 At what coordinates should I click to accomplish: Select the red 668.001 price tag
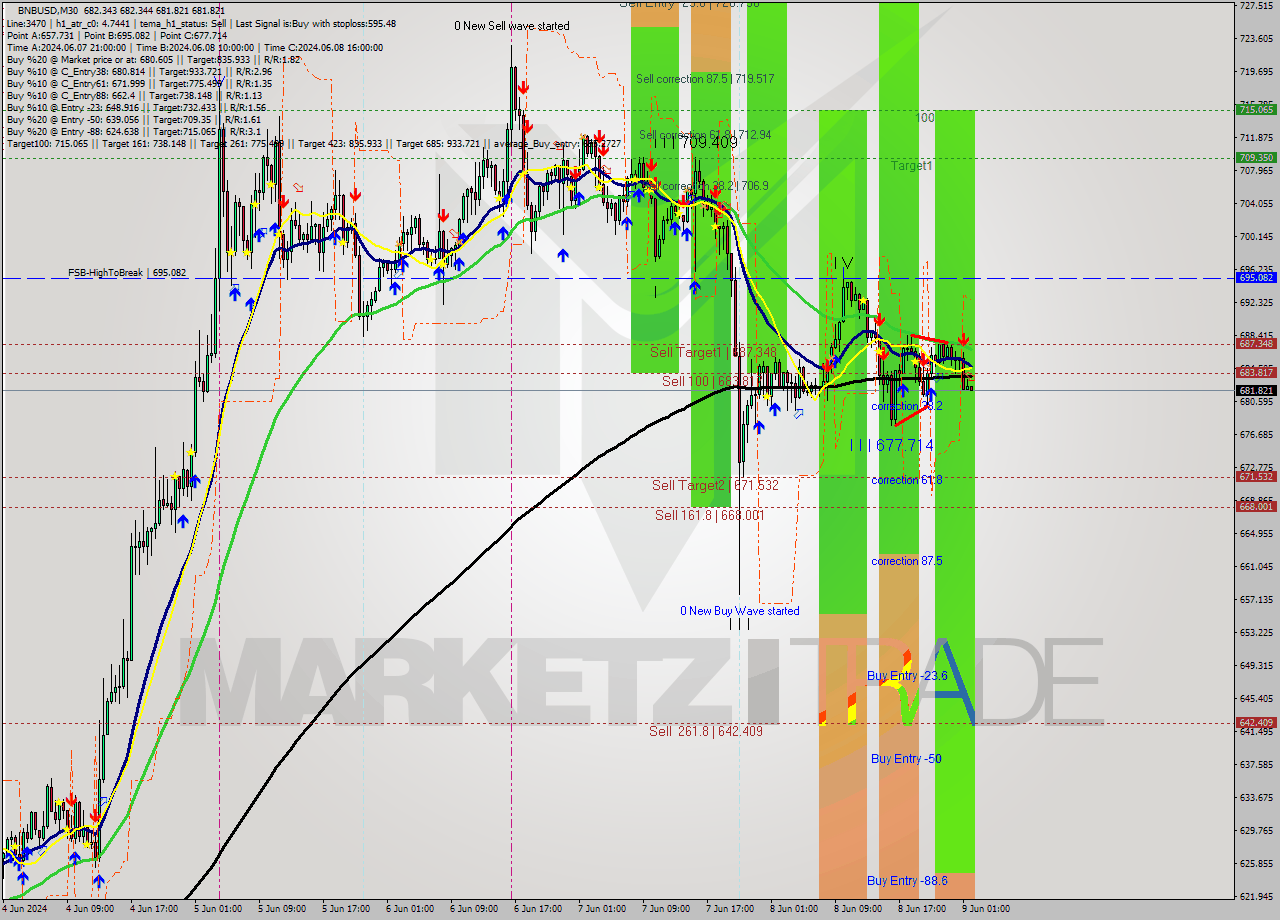point(1255,507)
